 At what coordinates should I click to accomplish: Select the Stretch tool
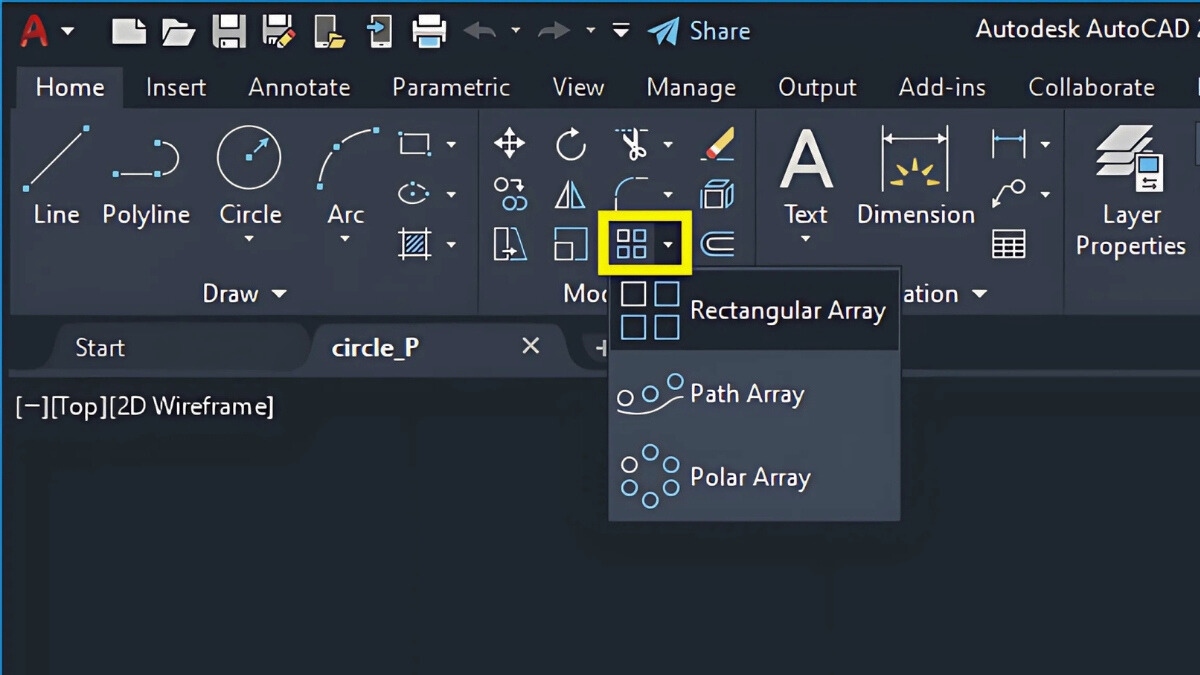tap(510, 244)
